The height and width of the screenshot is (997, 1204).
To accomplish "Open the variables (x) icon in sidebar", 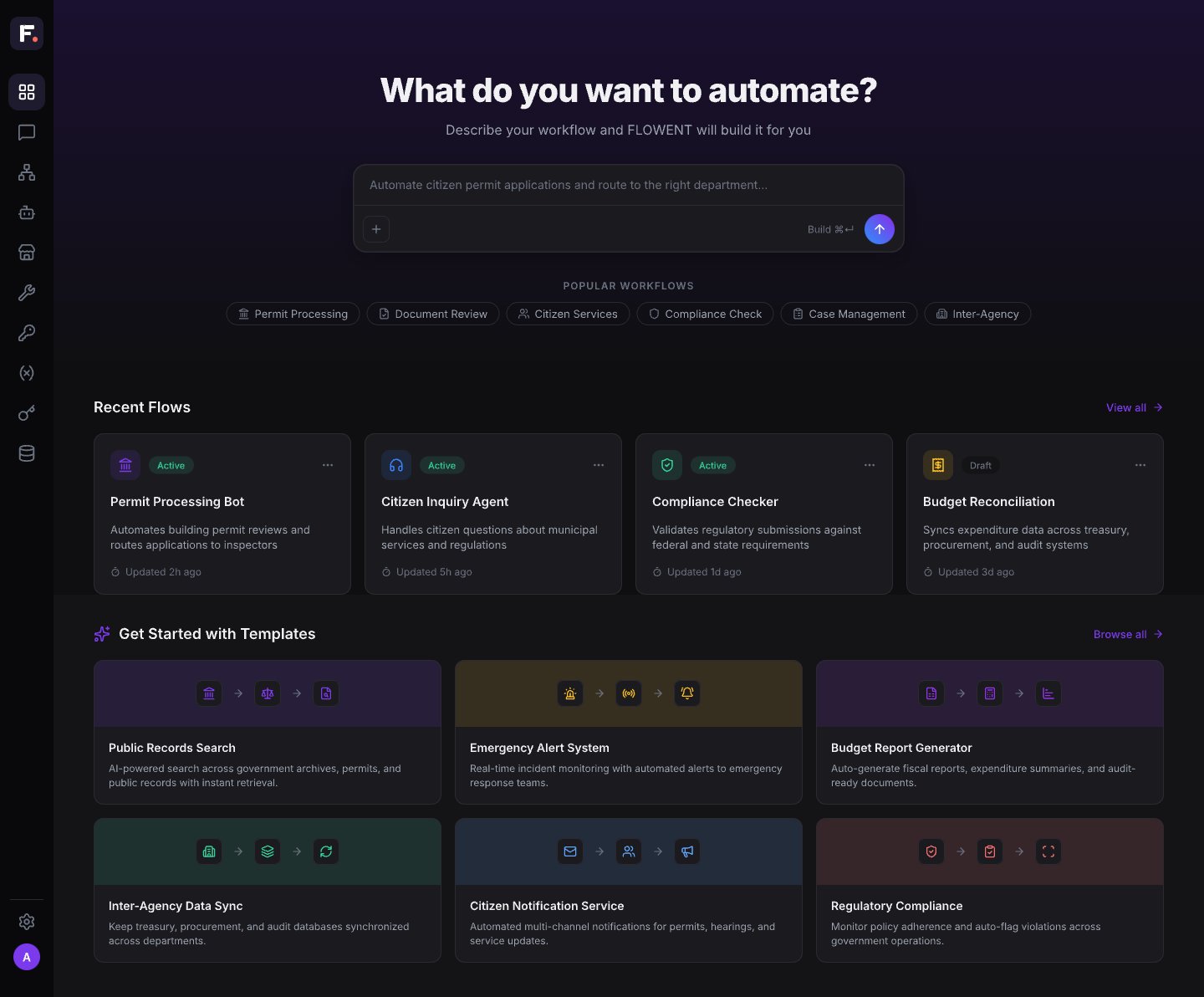I will 27,373.
